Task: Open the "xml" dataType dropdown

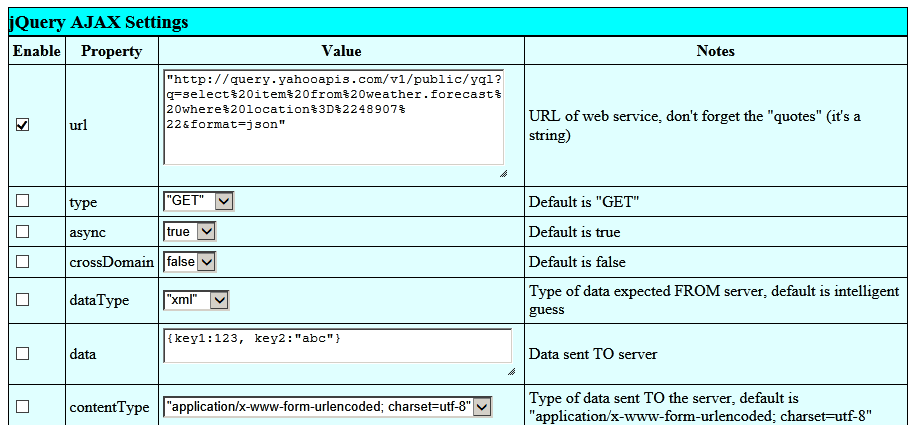Action: coord(196,300)
